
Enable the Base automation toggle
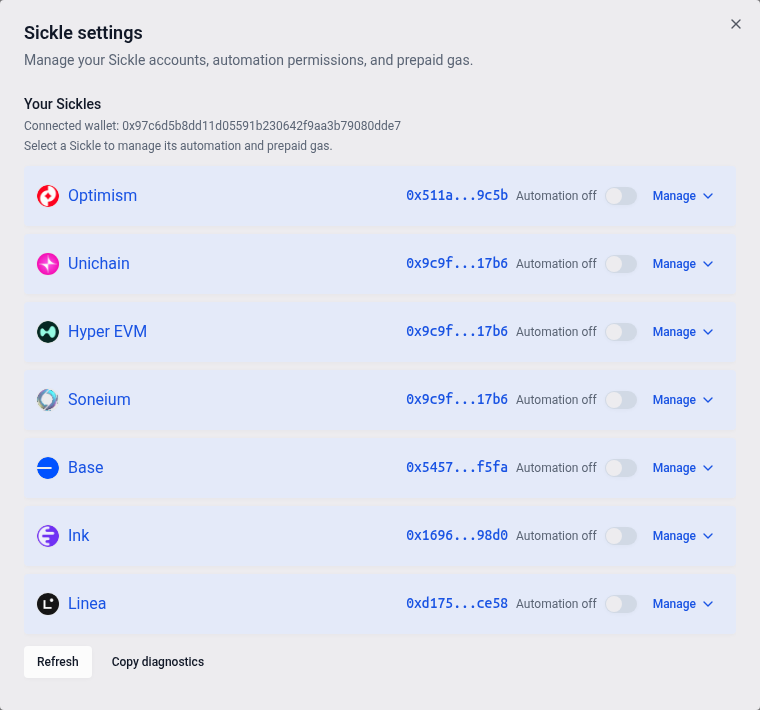coord(621,468)
